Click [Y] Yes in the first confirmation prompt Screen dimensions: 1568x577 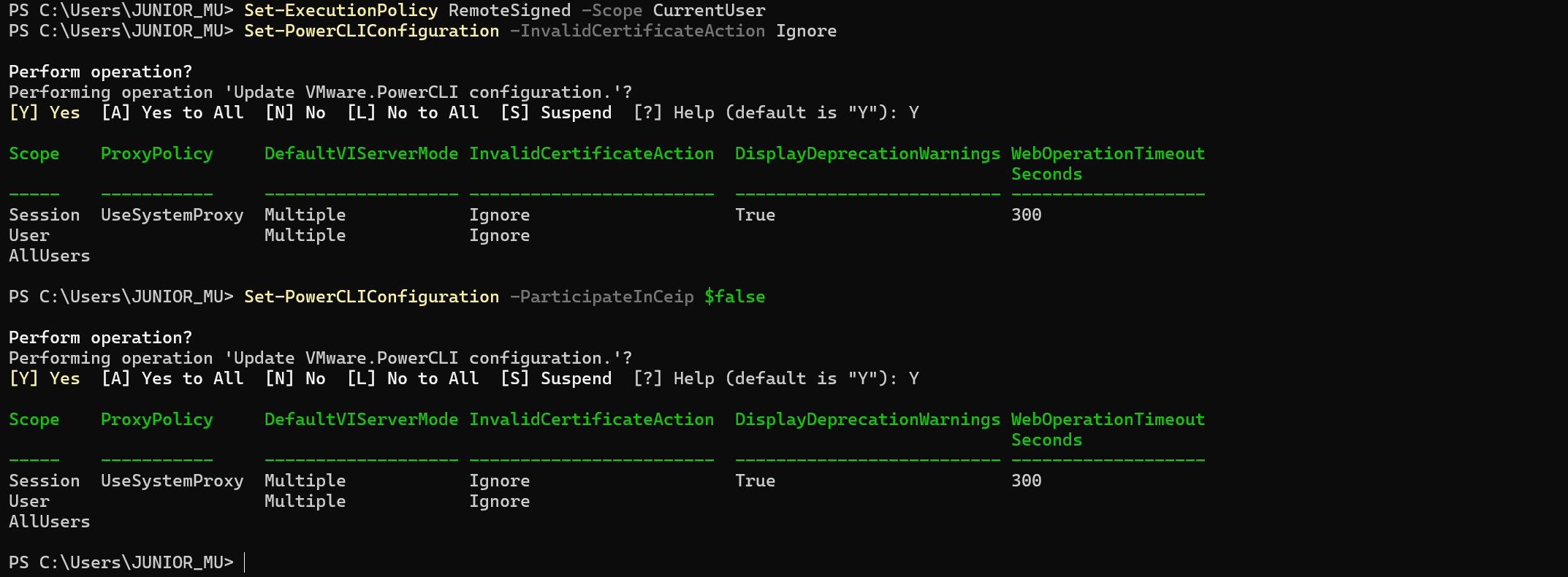pyautogui.click(x=45, y=113)
